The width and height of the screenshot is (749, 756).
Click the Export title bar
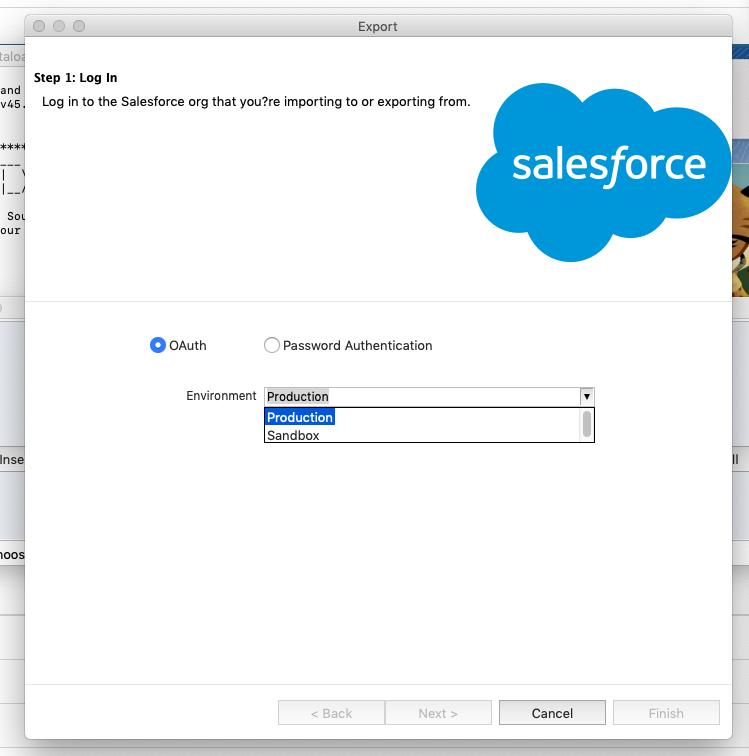coord(378,26)
